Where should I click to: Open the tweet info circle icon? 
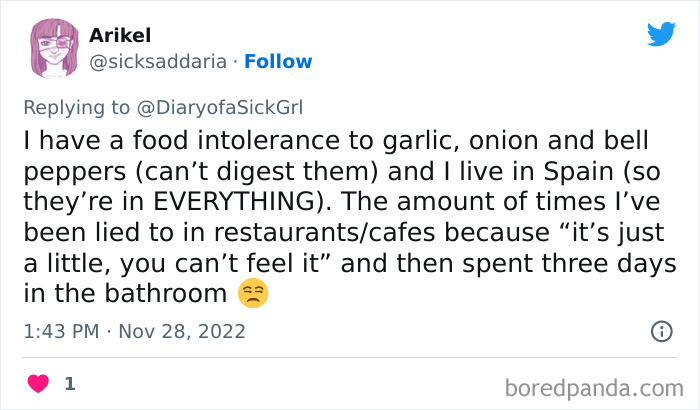click(661, 331)
